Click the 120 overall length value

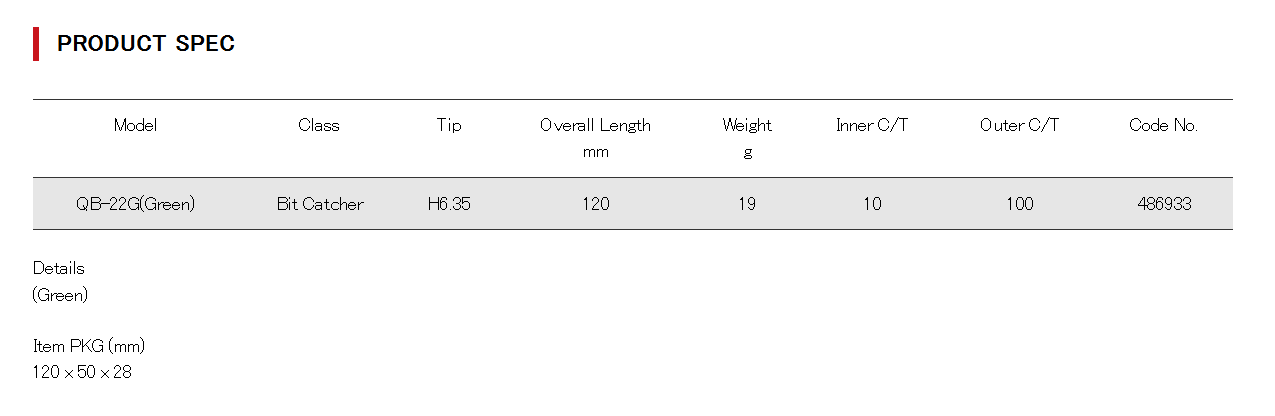595,204
